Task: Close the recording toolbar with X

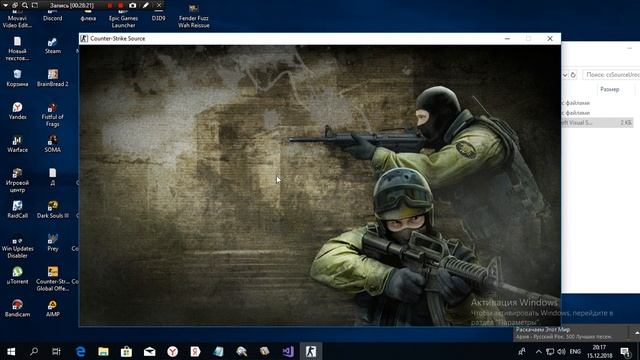Action: click(x=159, y=5)
